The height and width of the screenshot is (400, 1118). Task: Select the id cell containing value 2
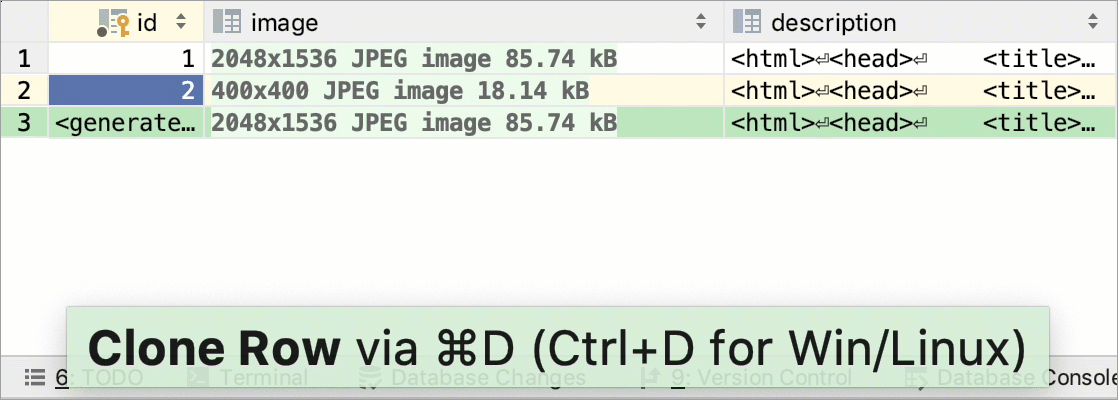click(126, 91)
